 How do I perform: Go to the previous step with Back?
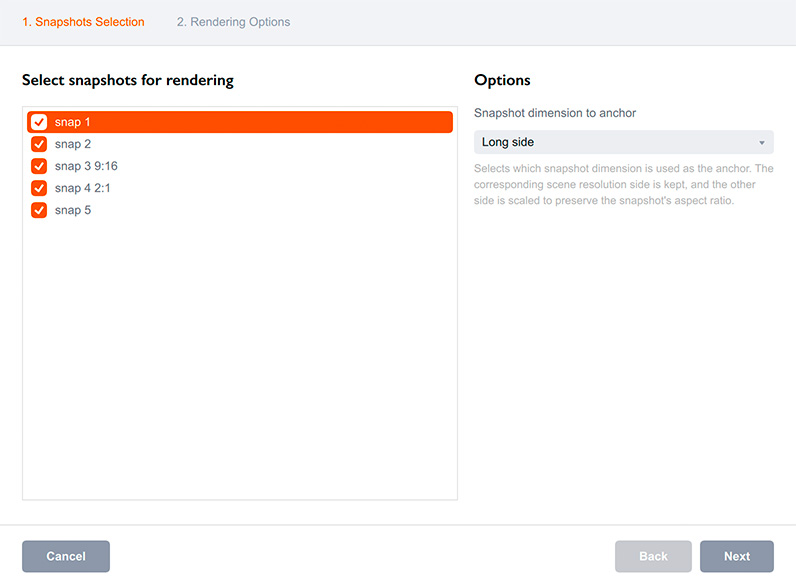653,556
